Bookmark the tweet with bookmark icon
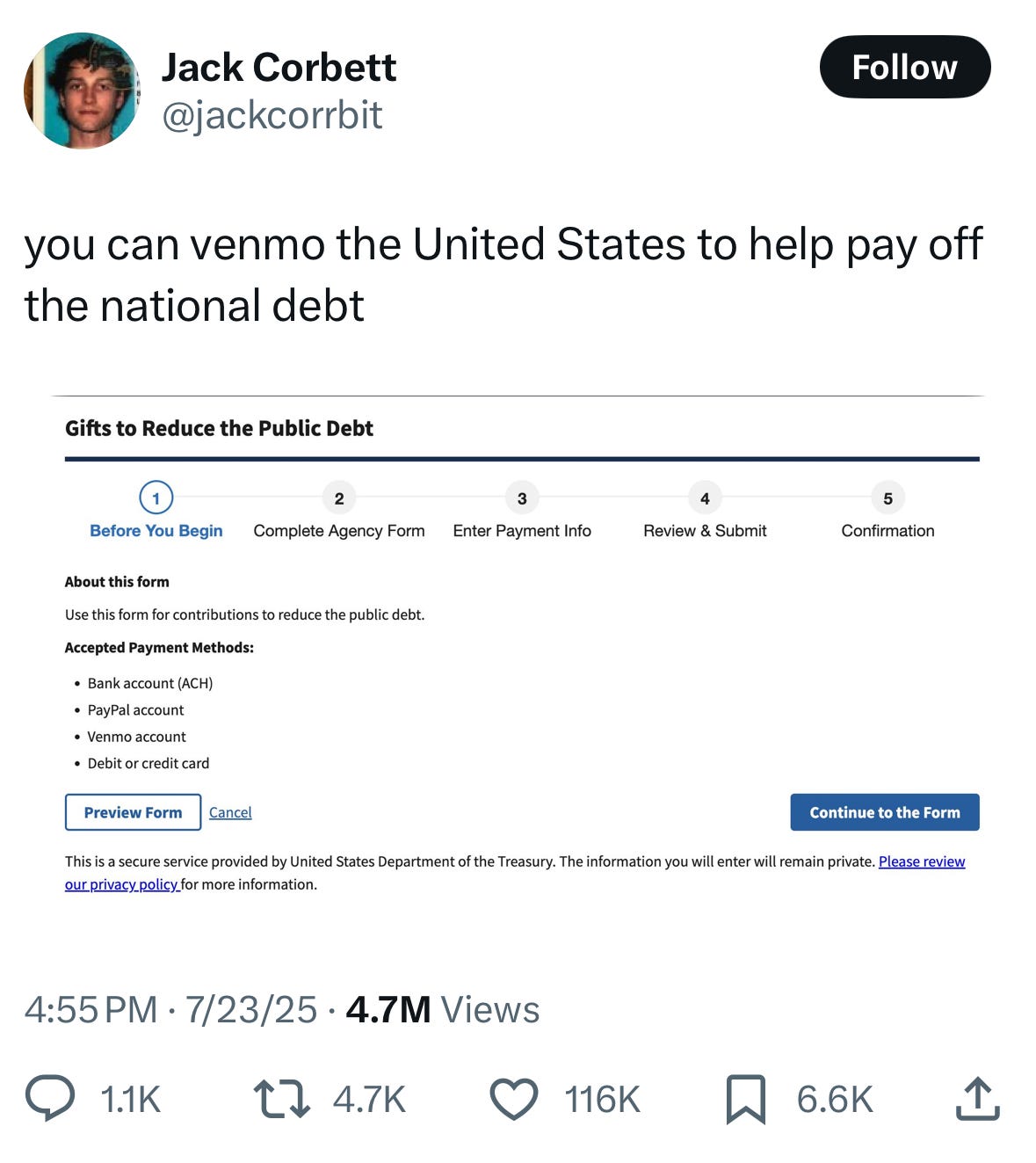Image resolution: width=1036 pixels, height=1163 pixels. pos(746,1099)
